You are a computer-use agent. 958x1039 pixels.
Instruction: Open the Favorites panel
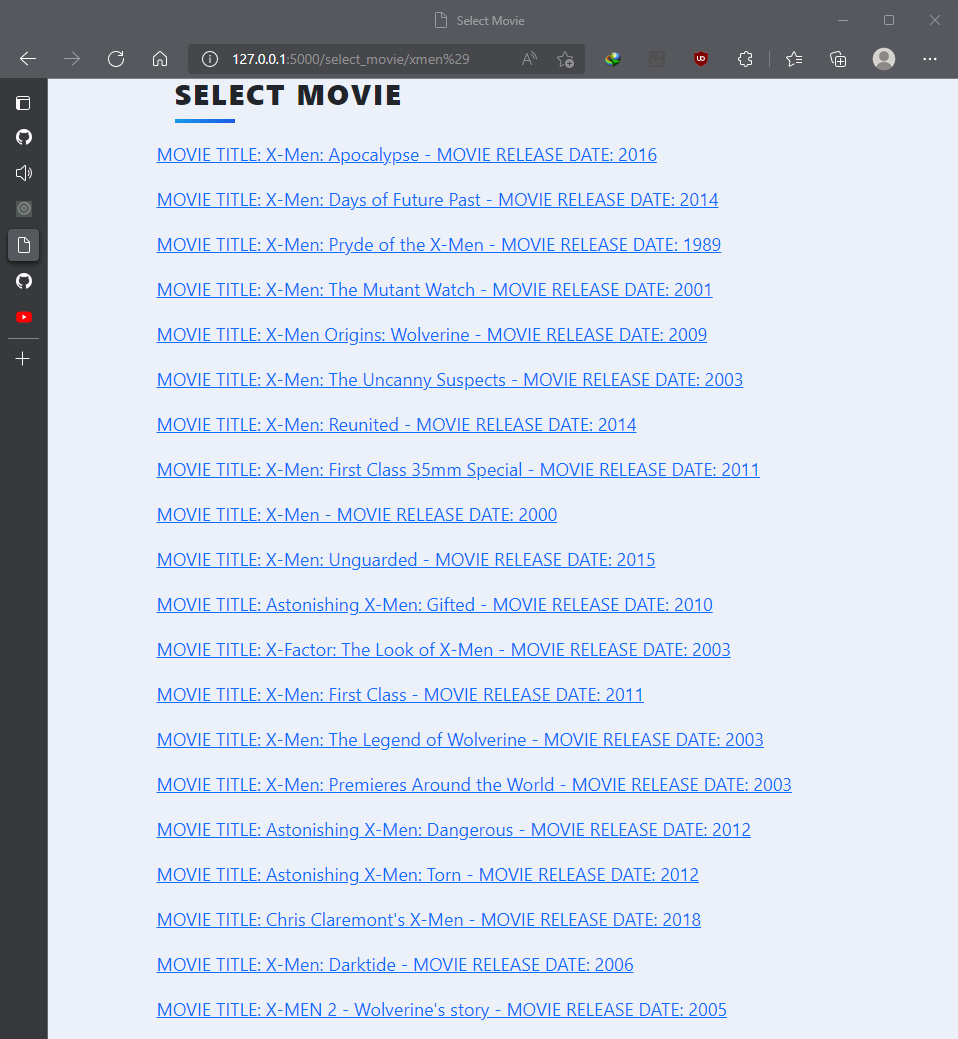[x=793, y=59]
